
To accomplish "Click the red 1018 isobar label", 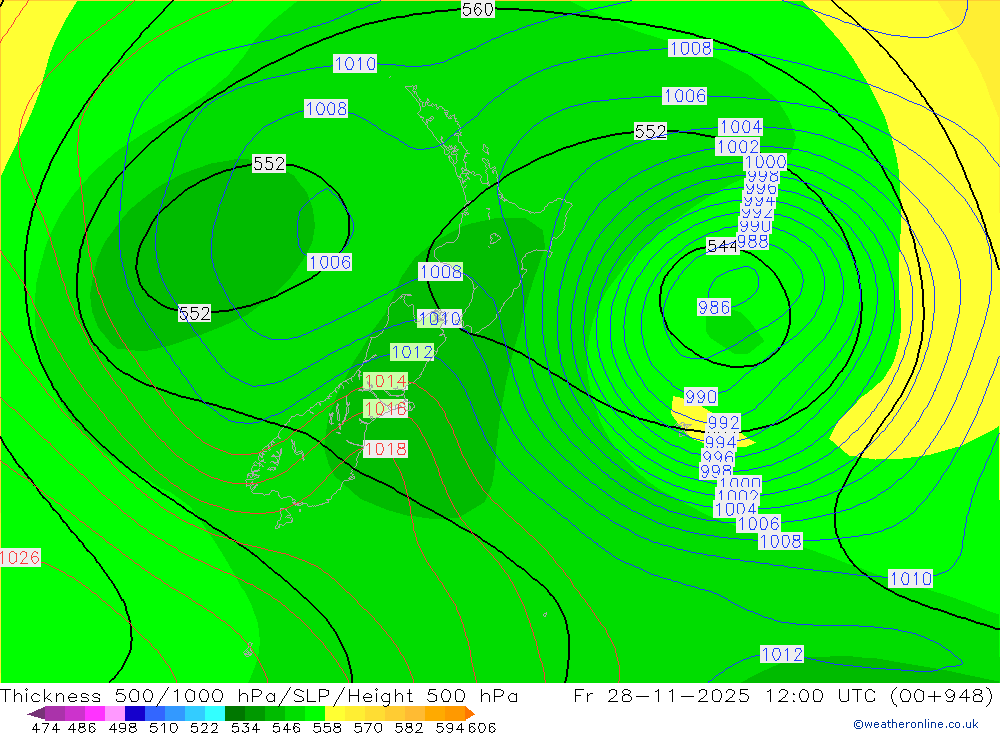I will [x=385, y=449].
